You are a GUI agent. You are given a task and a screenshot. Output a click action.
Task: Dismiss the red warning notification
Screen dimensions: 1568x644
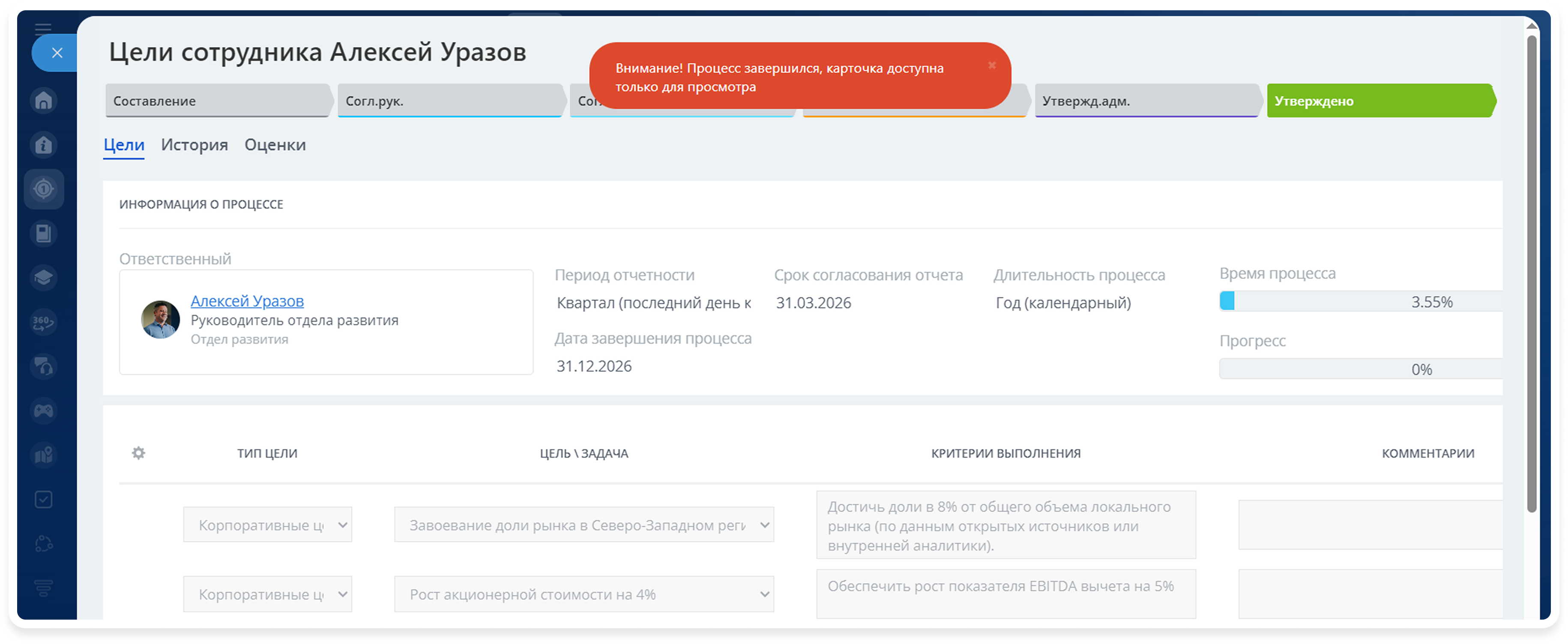point(991,65)
